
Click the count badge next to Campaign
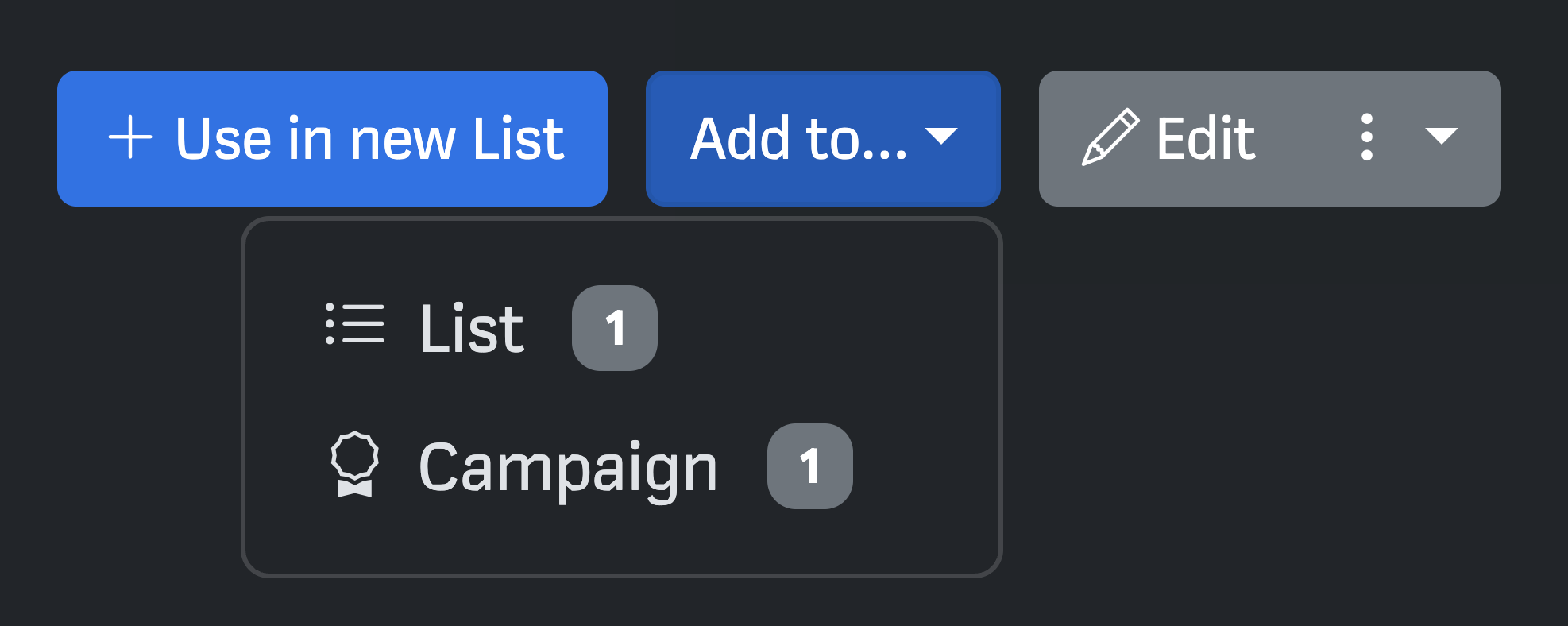click(809, 466)
